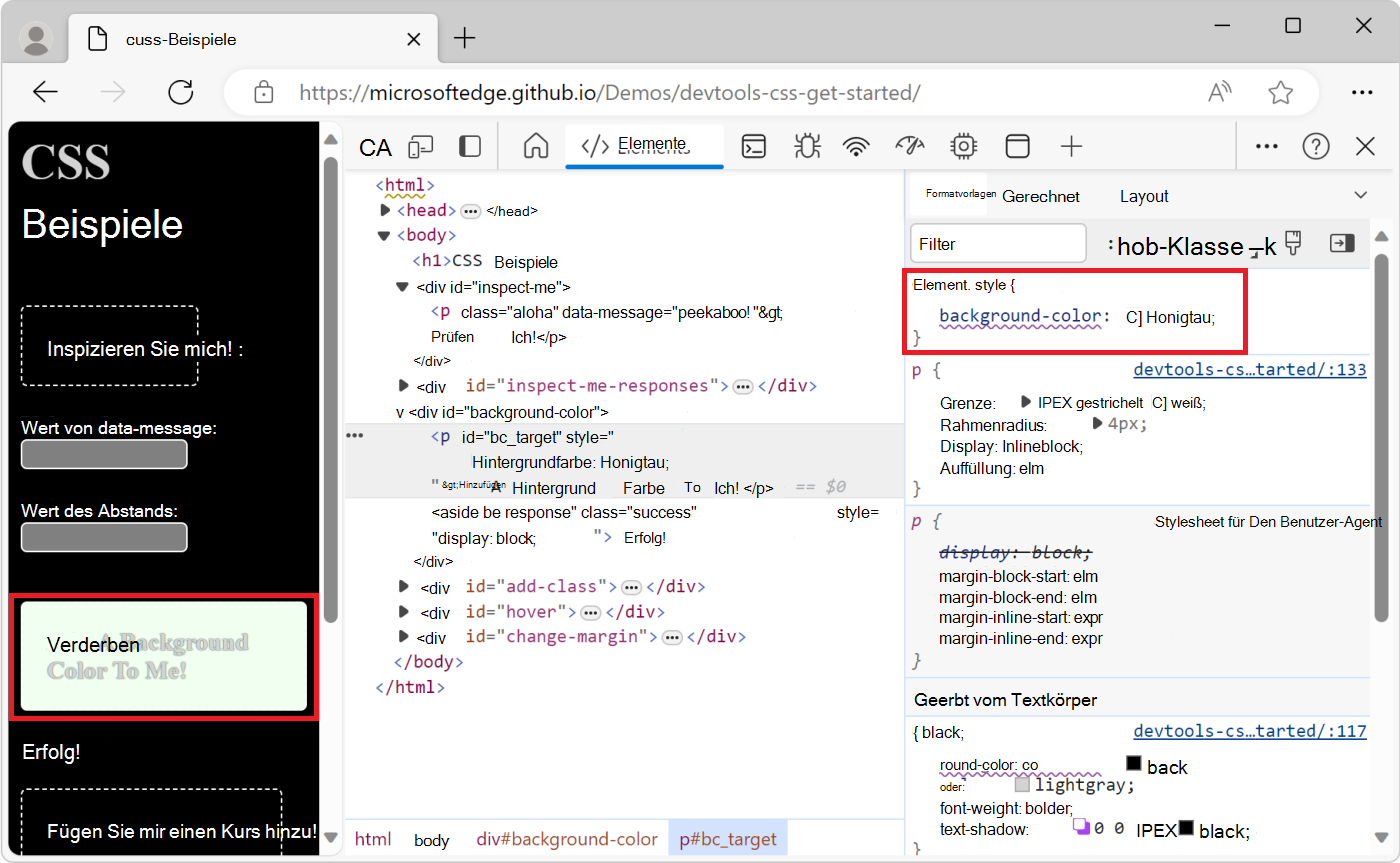Expand the head element in the DOM tree

point(385,210)
